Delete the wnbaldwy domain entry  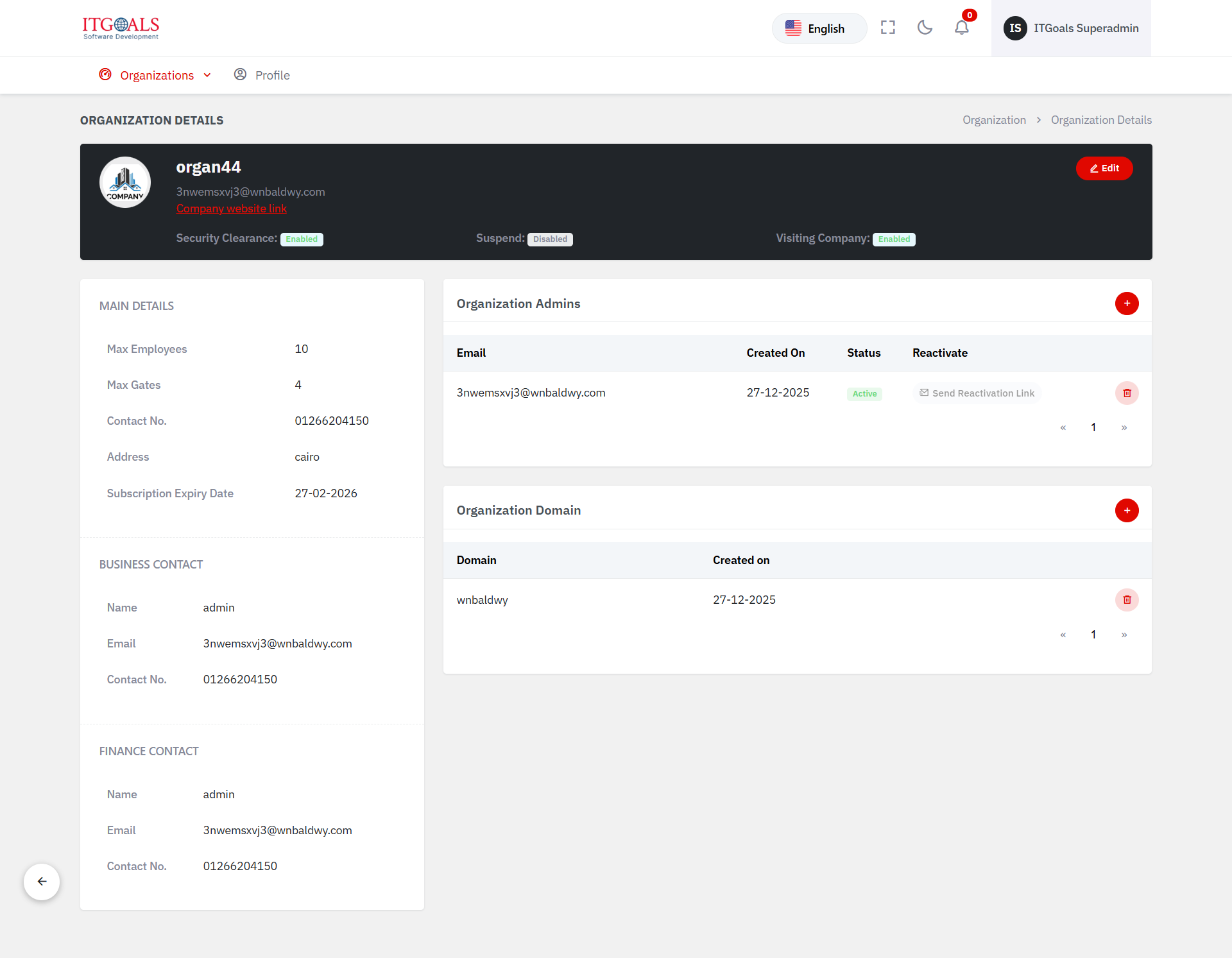click(x=1126, y=600)
